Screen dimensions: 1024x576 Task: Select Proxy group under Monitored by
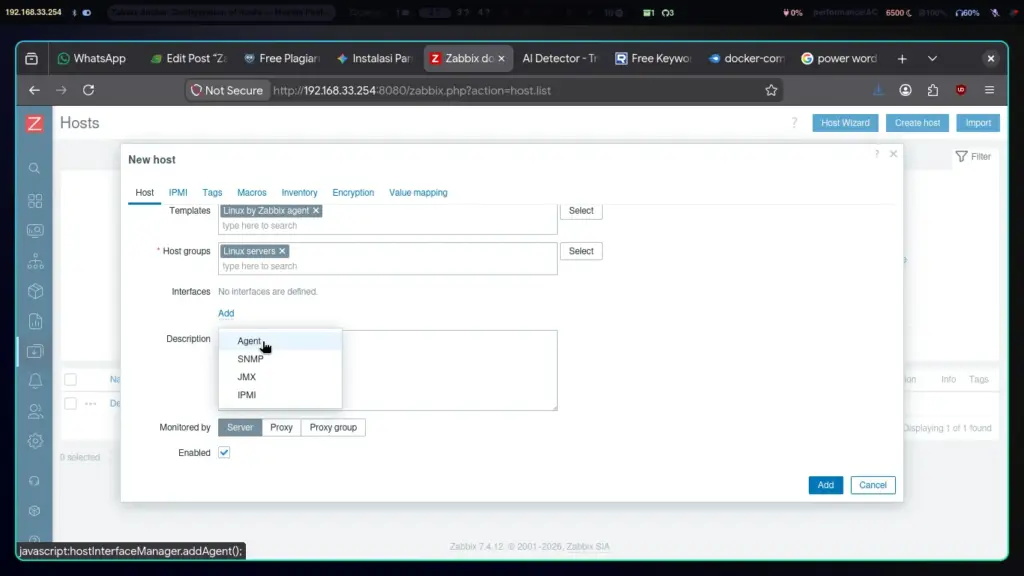[333, 428]
